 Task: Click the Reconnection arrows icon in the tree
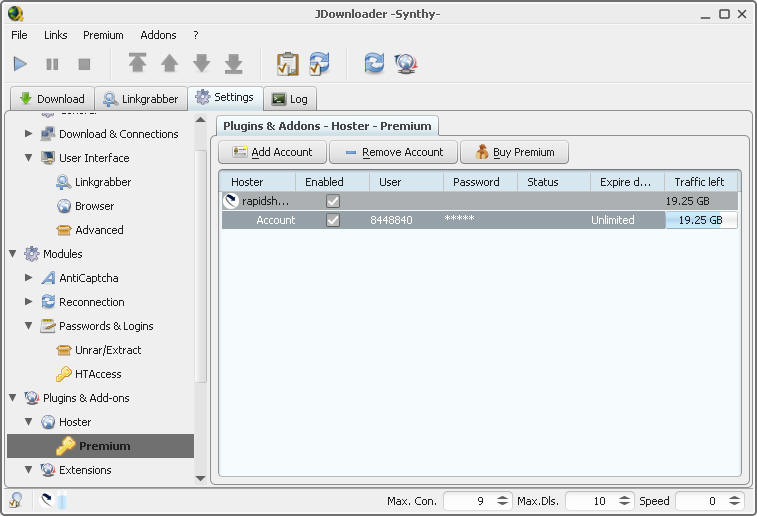point(48,302)
